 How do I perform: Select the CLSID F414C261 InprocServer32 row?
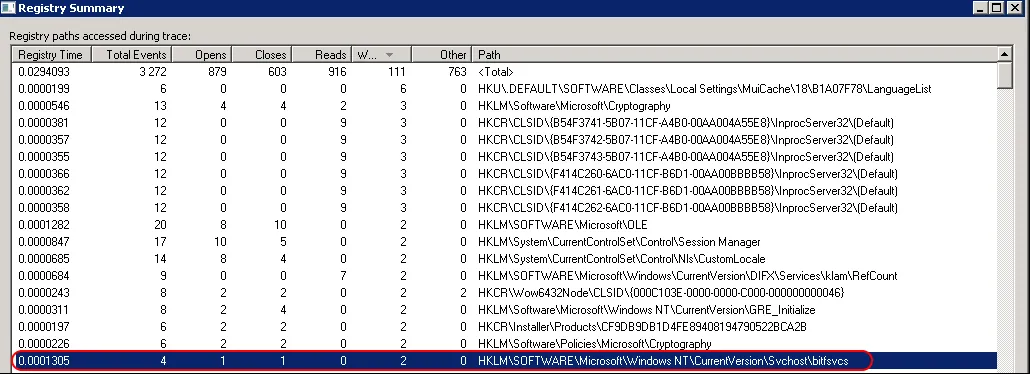504,191
